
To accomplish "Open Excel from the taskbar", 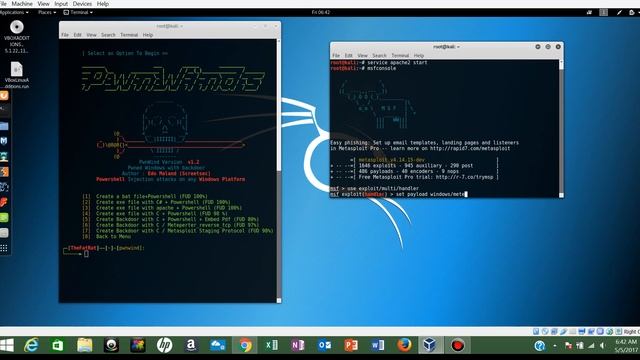I will point(271,345).
